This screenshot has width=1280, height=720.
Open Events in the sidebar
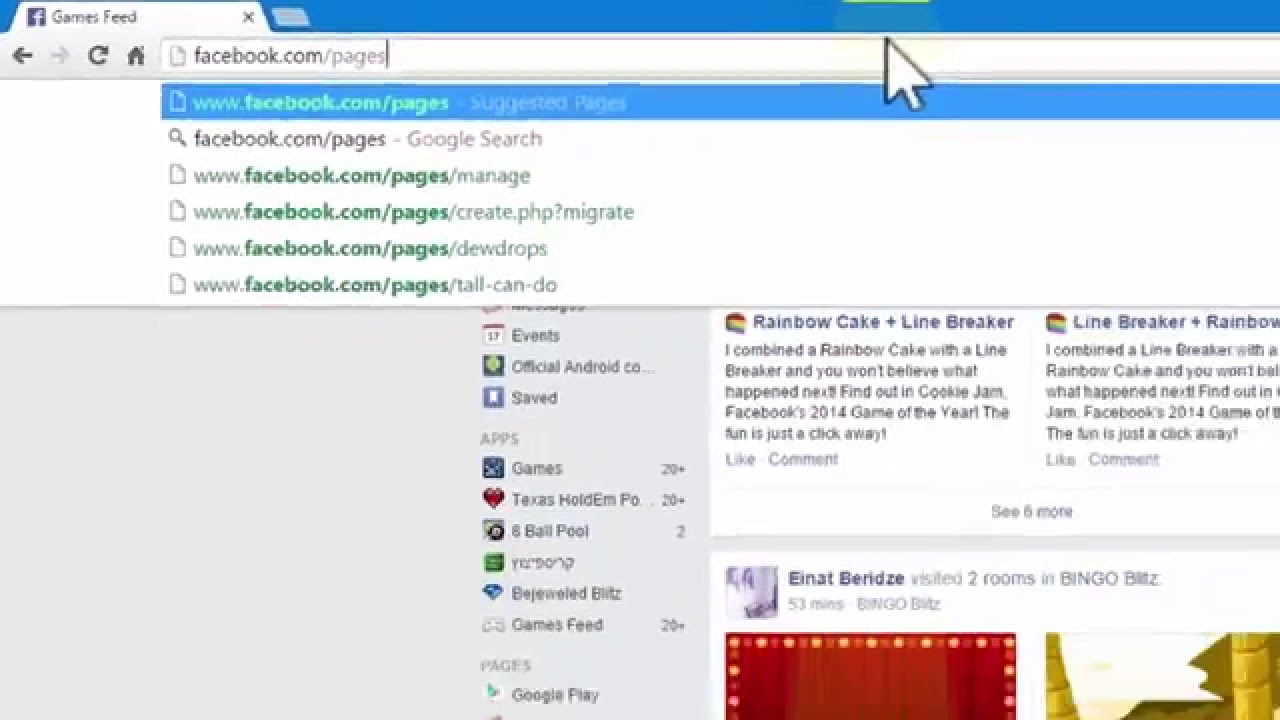[x=535, y=336]
